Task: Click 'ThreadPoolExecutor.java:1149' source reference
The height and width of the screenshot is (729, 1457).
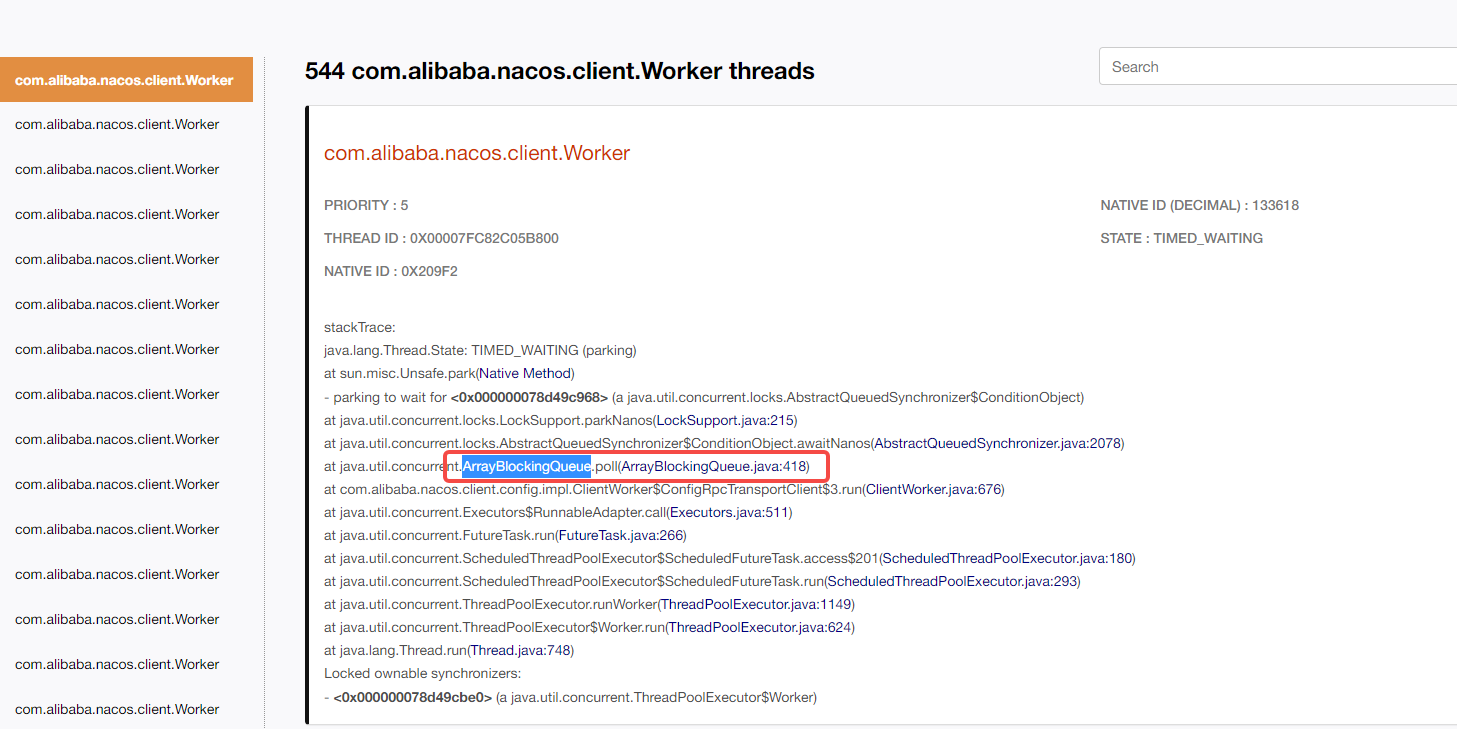Action: 756,604
